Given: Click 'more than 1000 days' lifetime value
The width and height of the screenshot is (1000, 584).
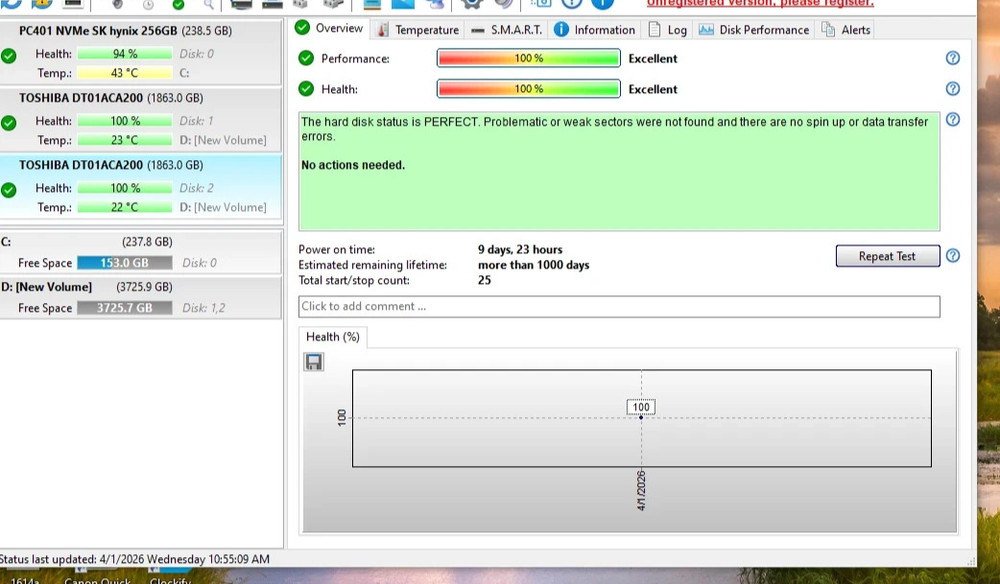Looking at the screenshot, I should [534, 265].
